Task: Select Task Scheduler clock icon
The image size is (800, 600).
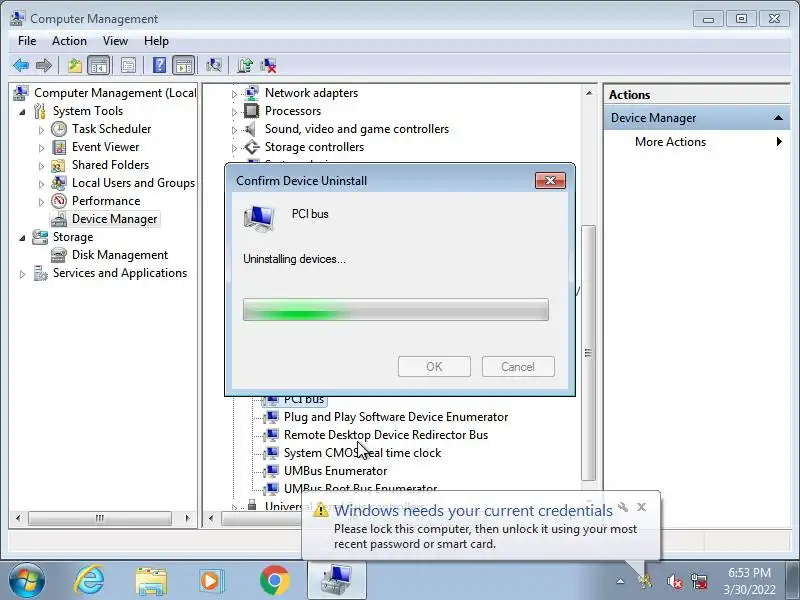Action: pyautogui.click(x=59, y=129)
